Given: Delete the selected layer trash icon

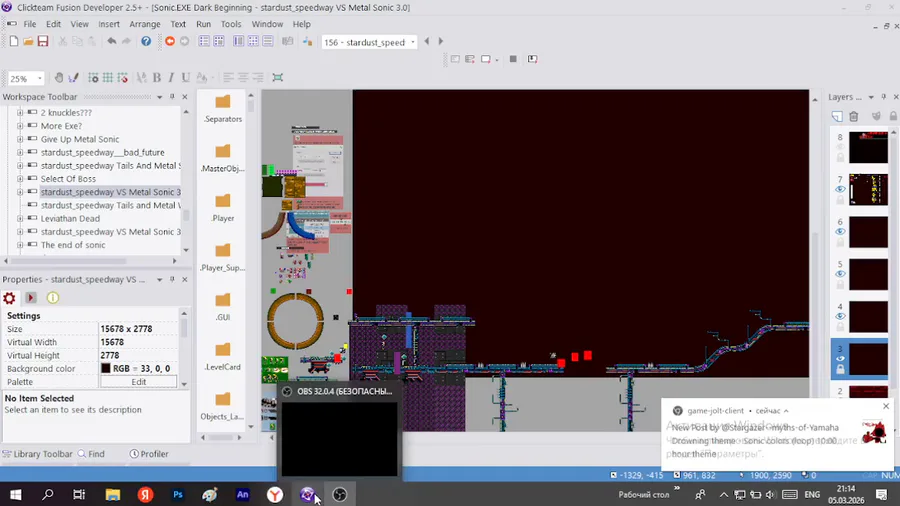Looking at the screenshot, I should [854, 116].
